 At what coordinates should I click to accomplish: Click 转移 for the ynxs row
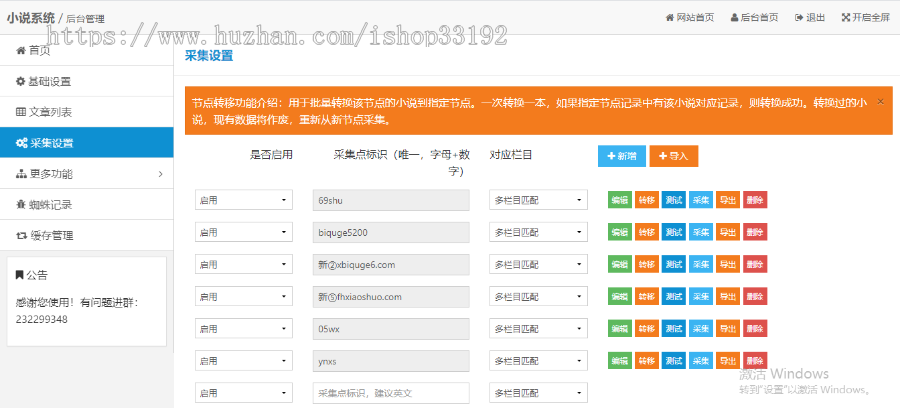click(x=647, y=360)
